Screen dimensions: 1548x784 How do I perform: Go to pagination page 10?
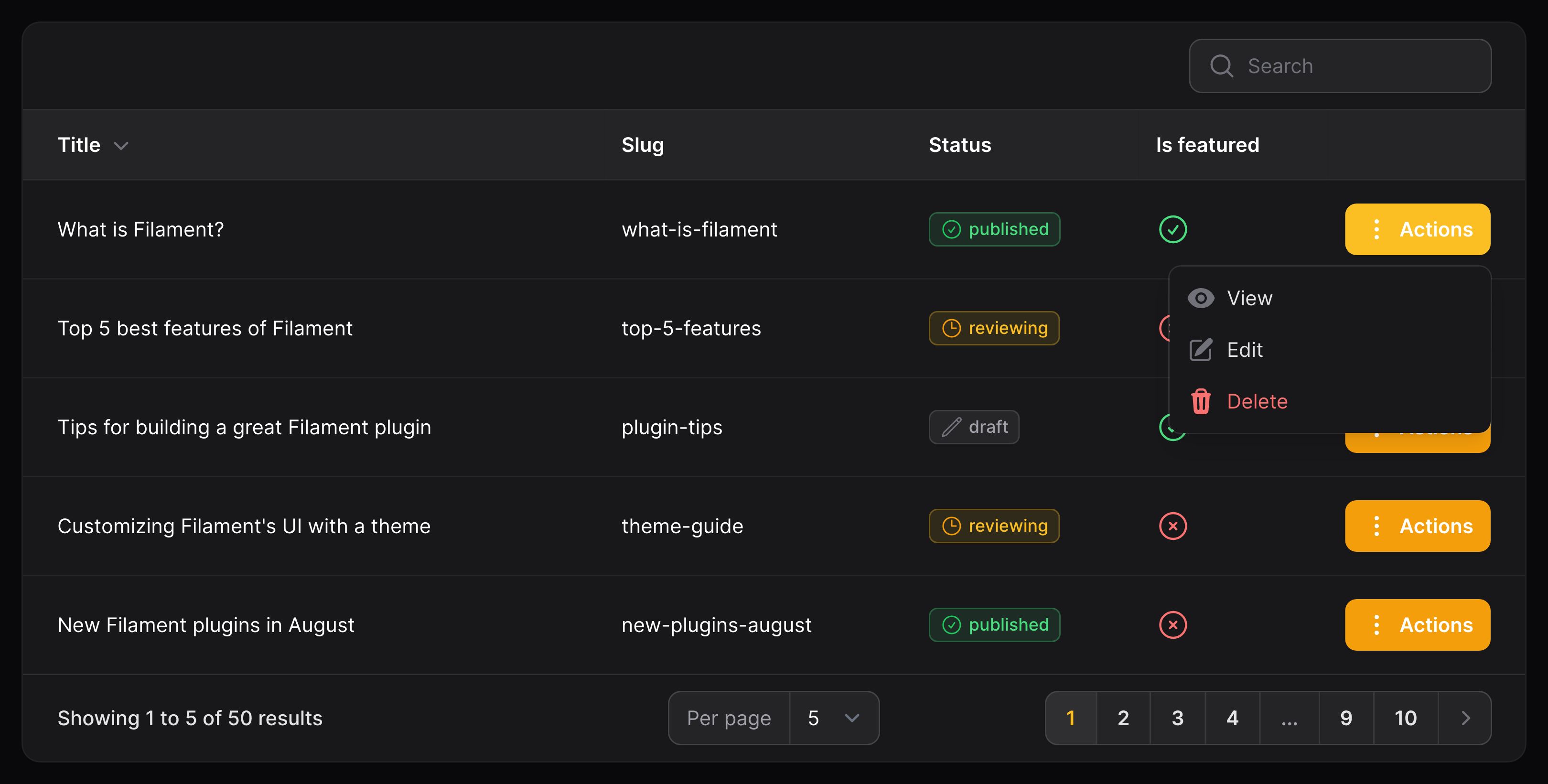click(x=1406, y=718)
